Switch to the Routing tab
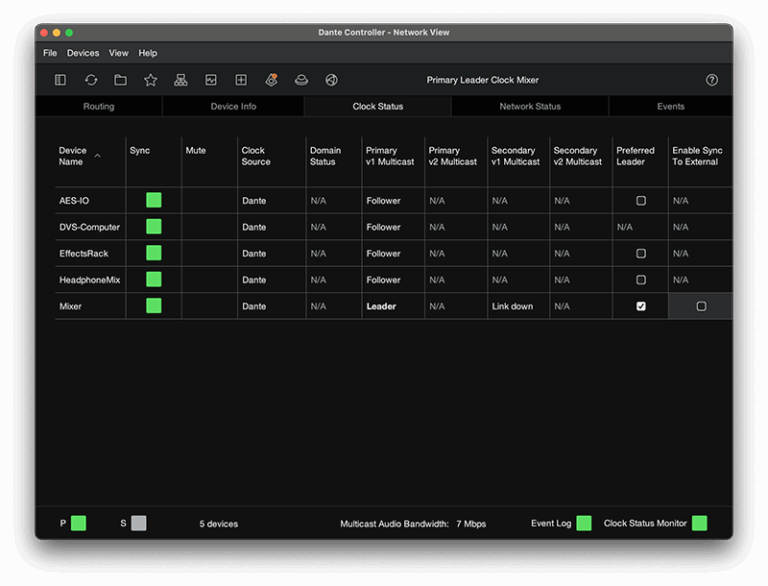 98,107
